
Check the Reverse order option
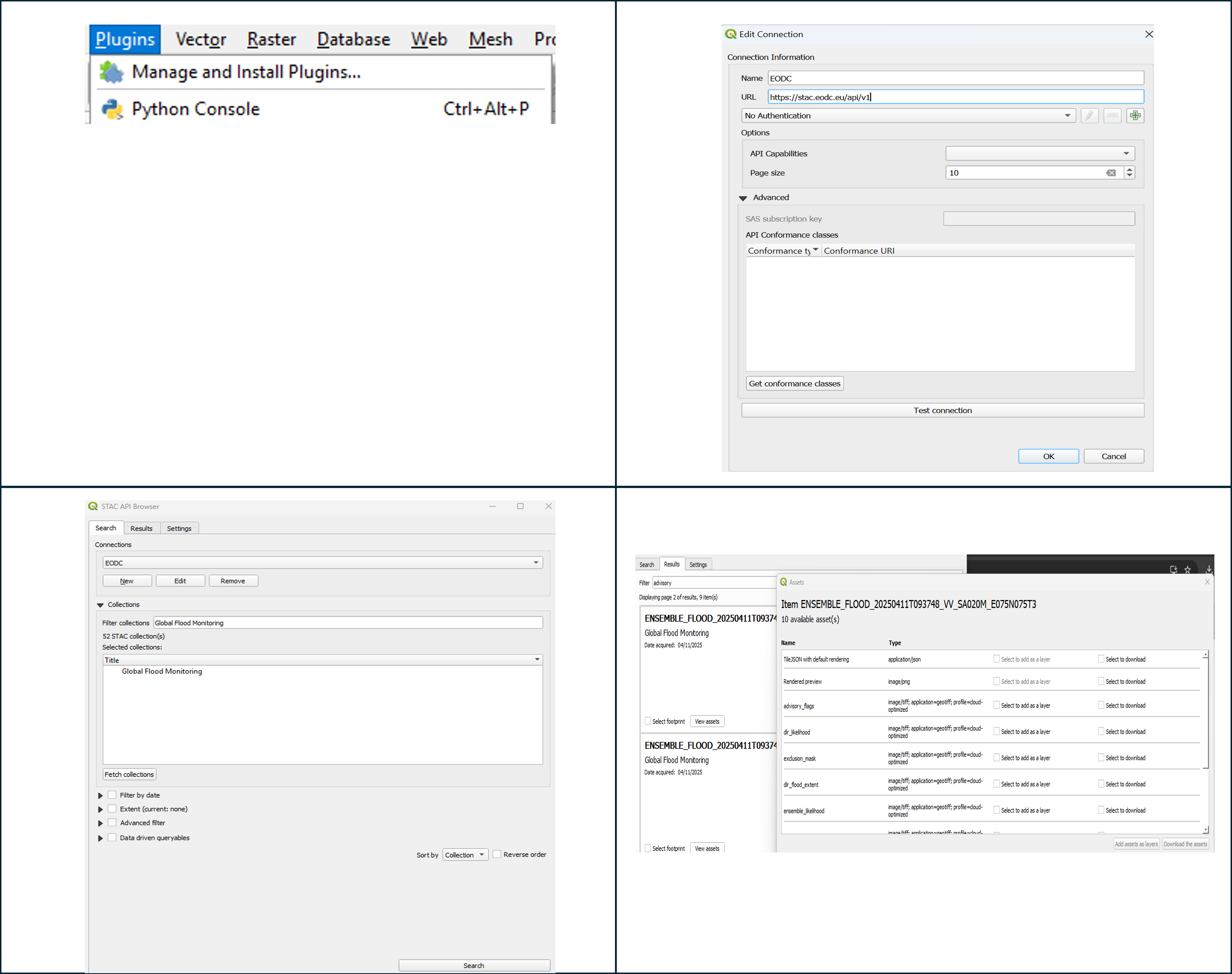[497, 854]
